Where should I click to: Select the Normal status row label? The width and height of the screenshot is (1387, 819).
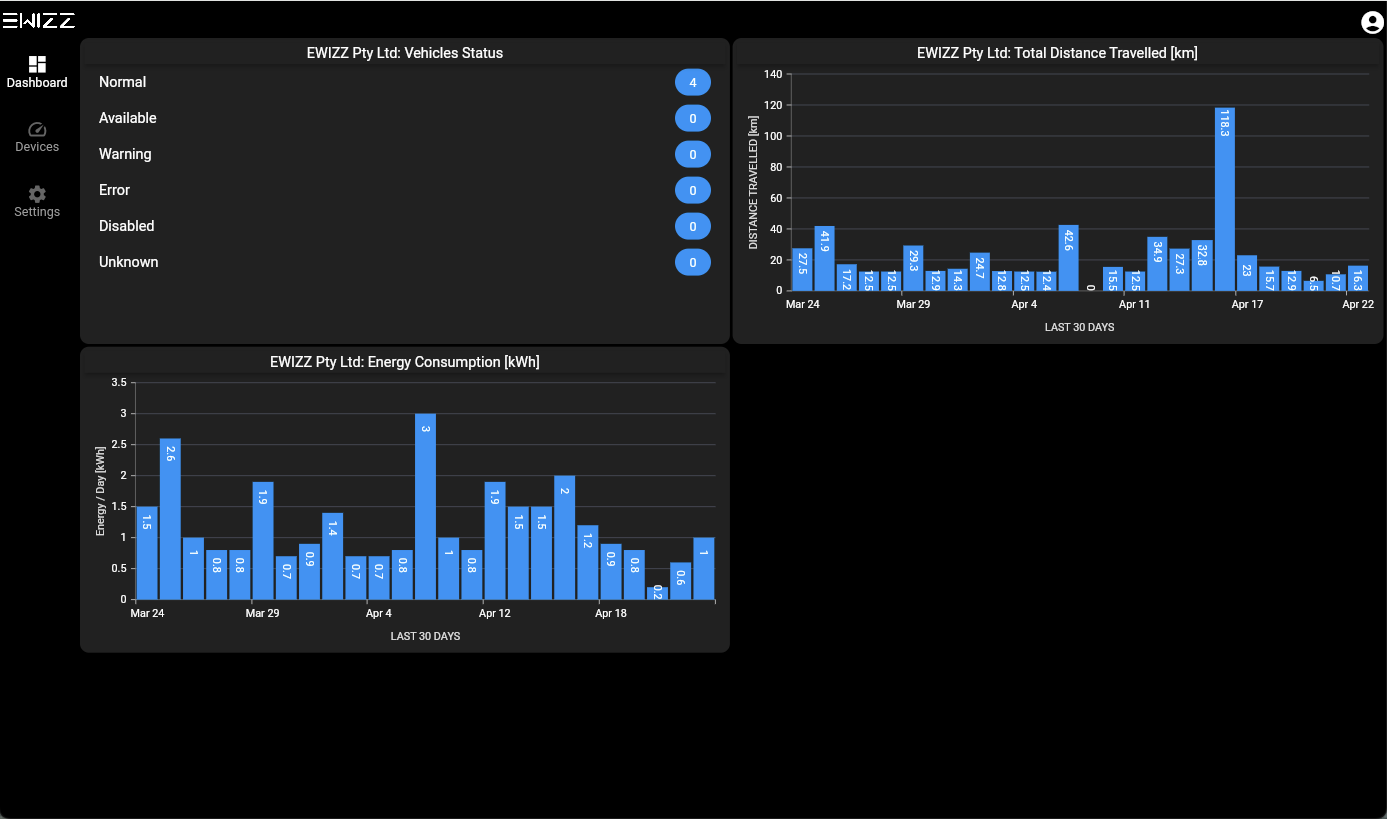tap(123, 82)
